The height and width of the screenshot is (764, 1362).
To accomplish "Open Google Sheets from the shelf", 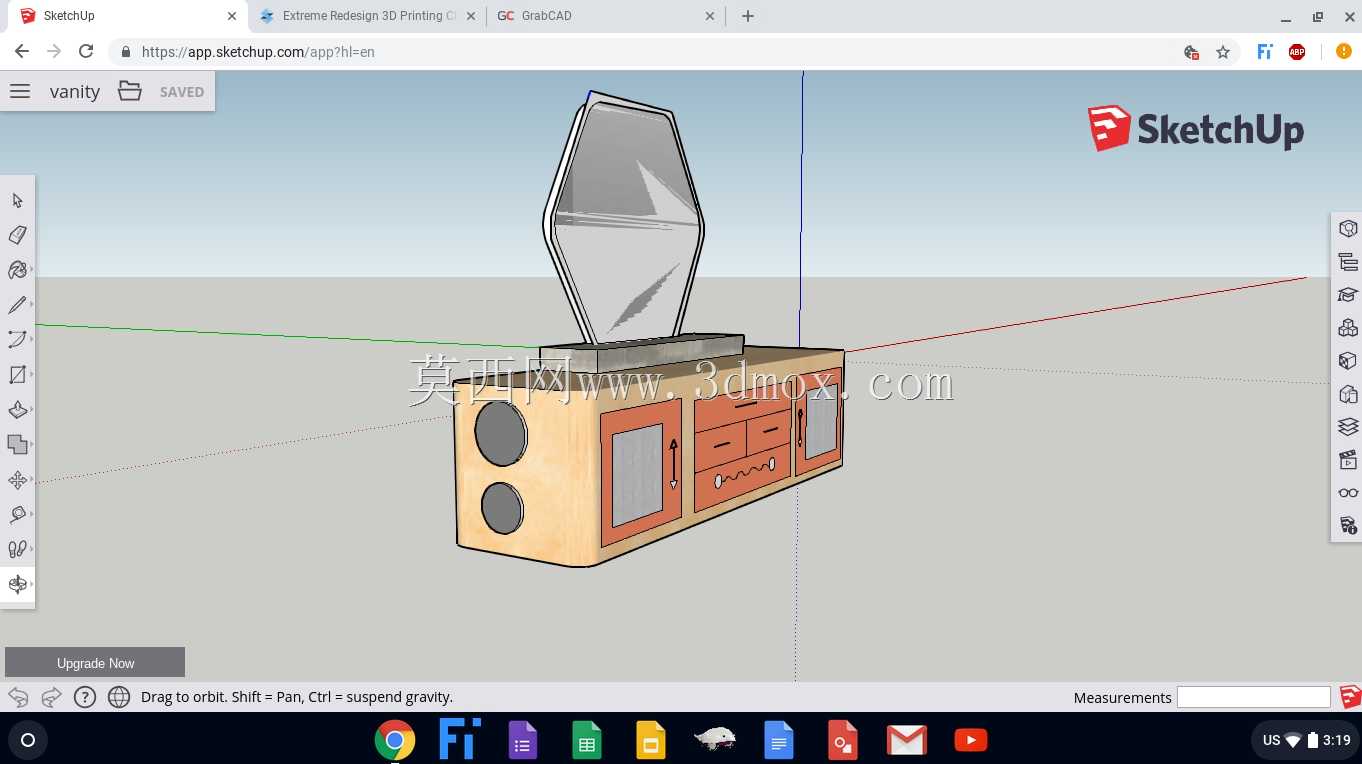I will point(587,740).
